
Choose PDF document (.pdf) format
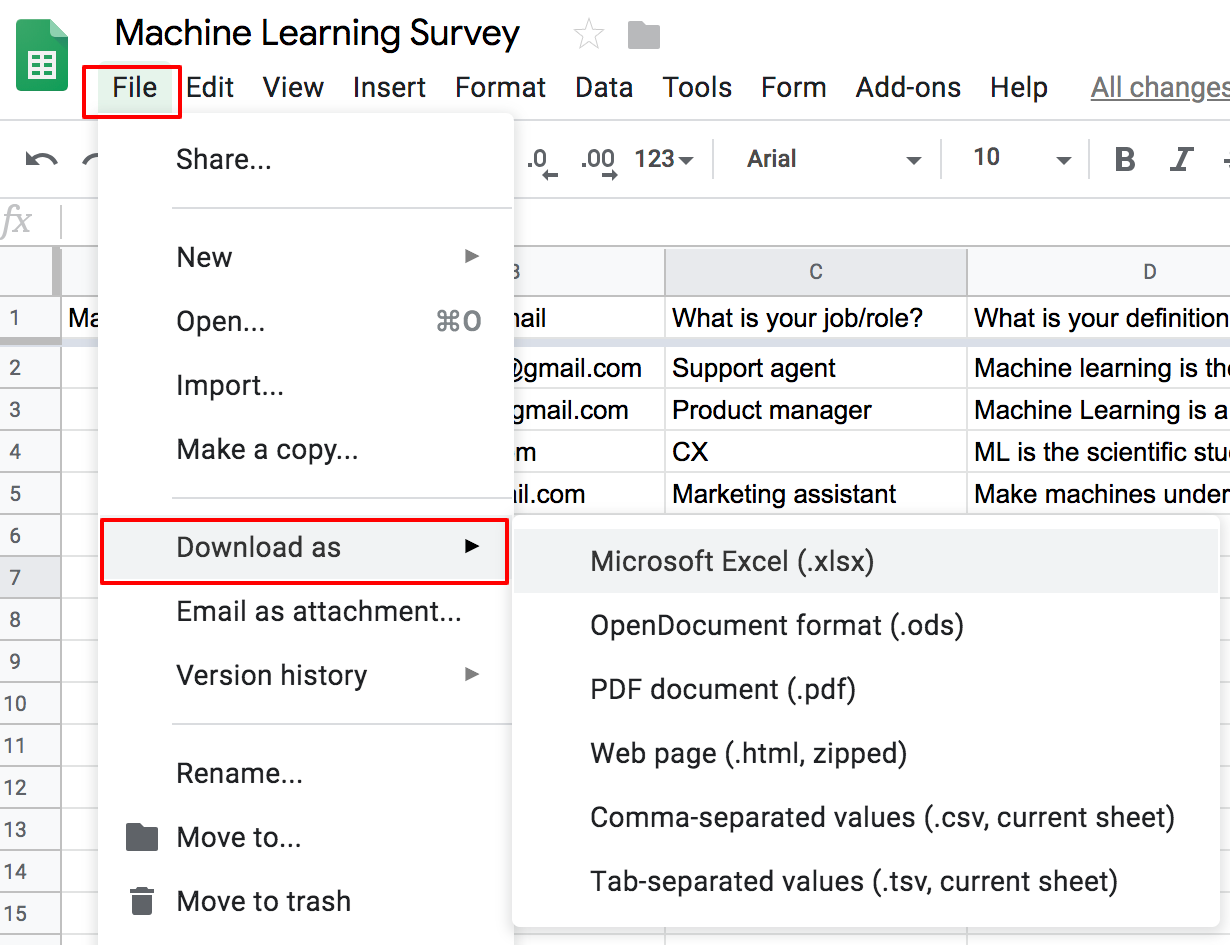[723, 689]
